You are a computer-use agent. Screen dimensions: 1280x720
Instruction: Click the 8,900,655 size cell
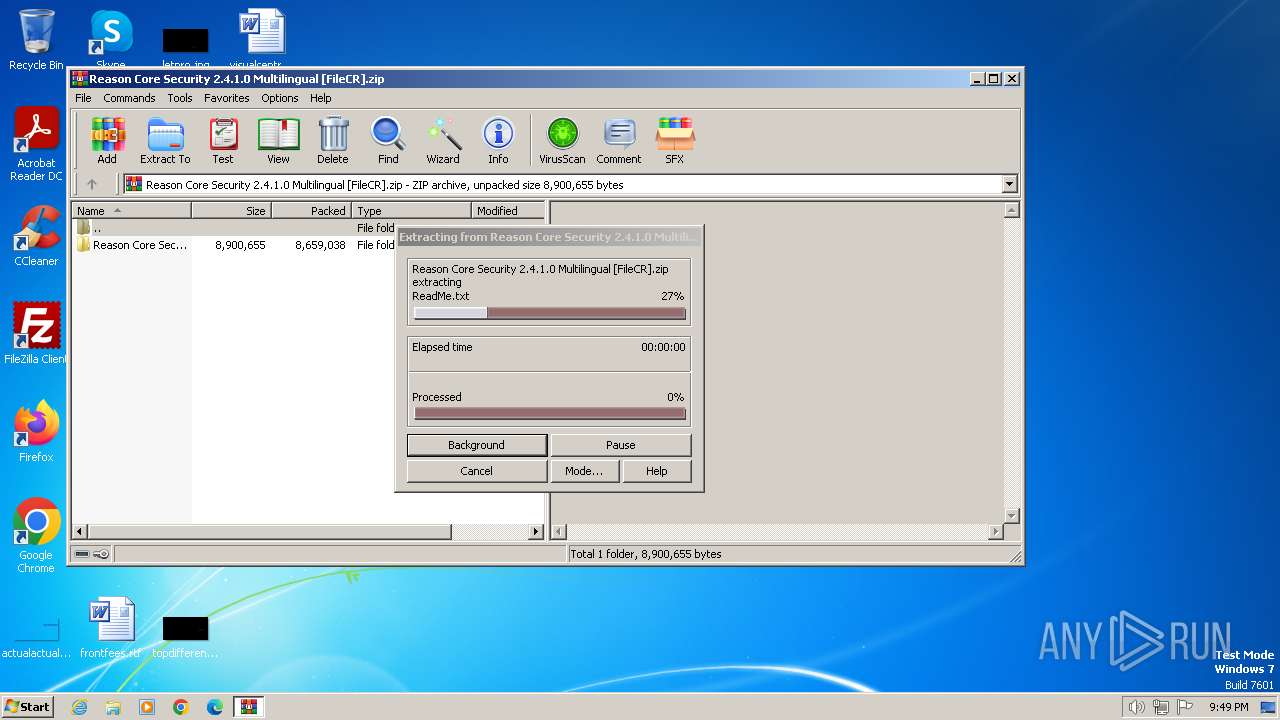240,245
